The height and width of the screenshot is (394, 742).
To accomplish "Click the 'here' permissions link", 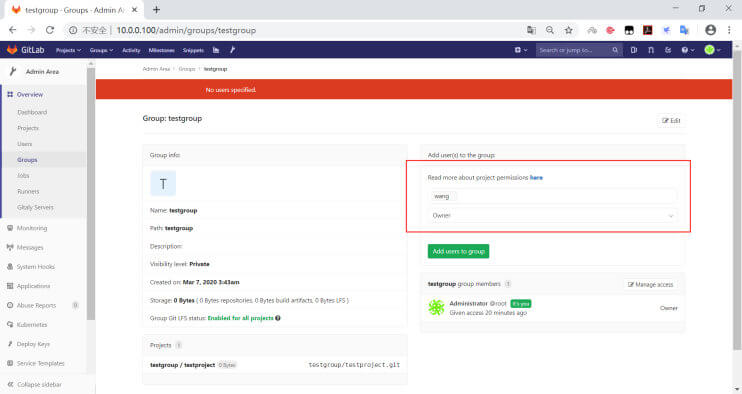I will [x=536, y=177].
